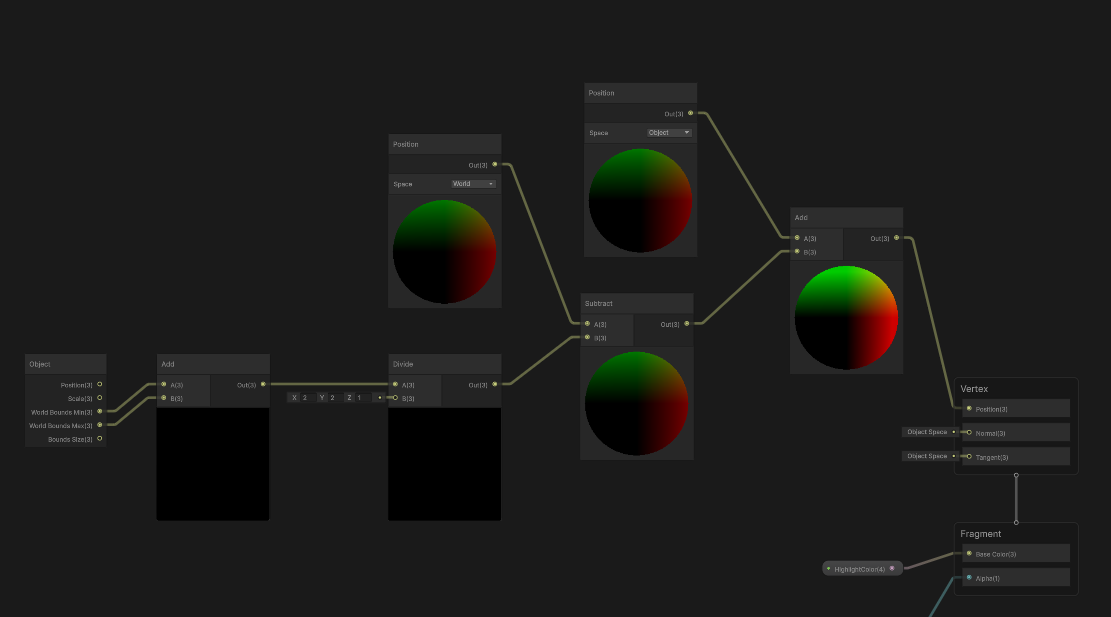Click the Out(3) output port of the Divide node
The height and width of the screenshot is (617, 1111).
(492, 384)
